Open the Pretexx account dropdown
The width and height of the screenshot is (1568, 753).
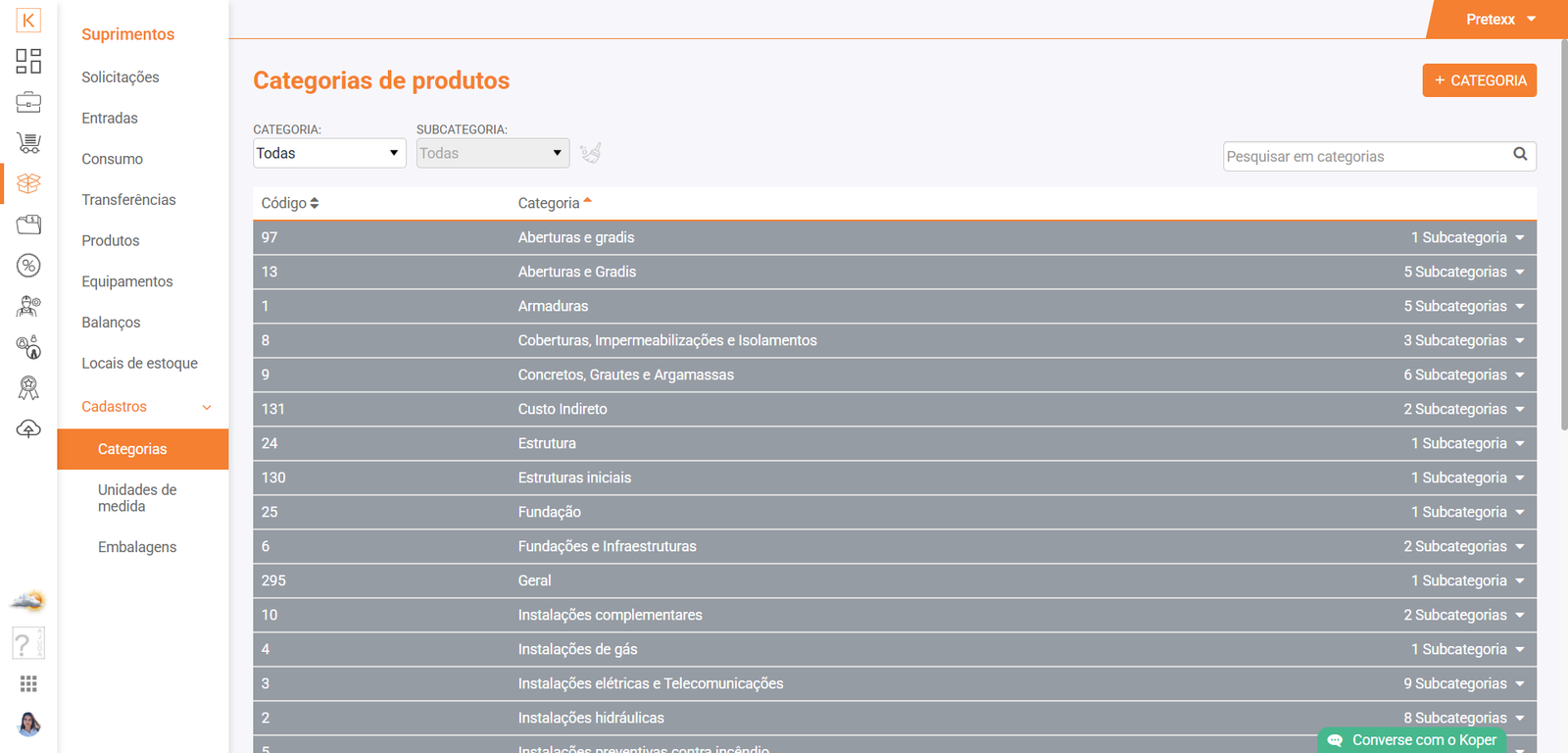click(x=1499, y=20)
